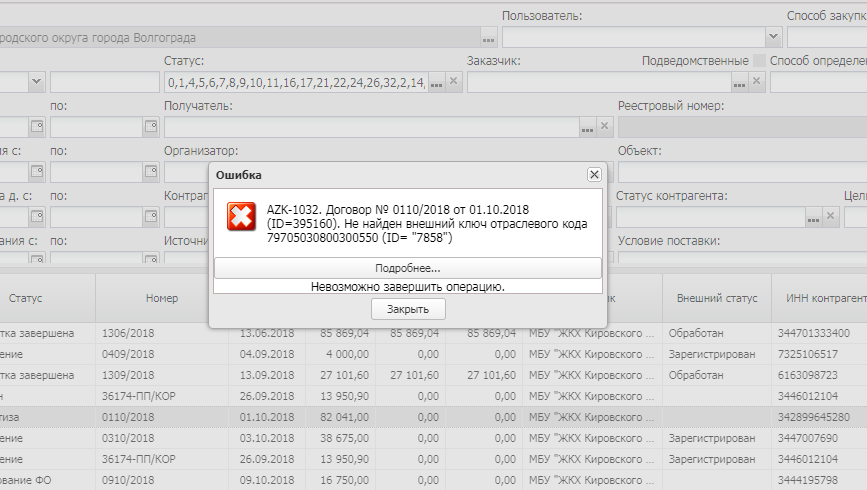Clear the Получатель field with X icon
The width and height of the screenshot is (867, 490).
pos(604,127)
